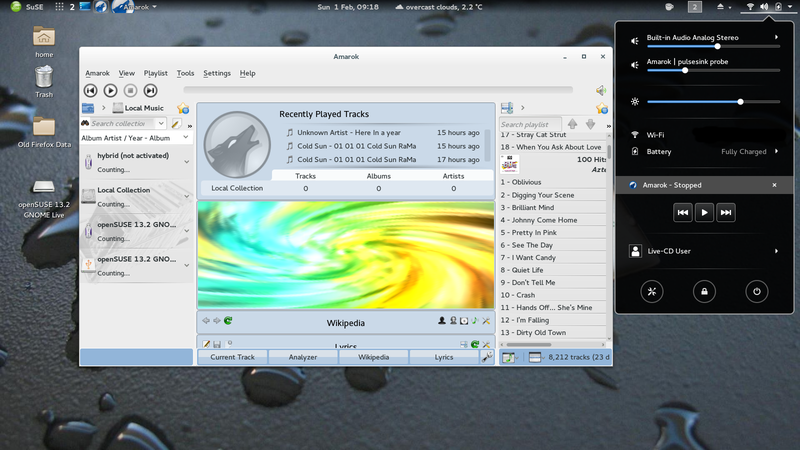Click the applet configuration wrench icon
Image resolution: width=800 pixels, height=450 pixels.
pyautogui.click(x=487, y=357)
